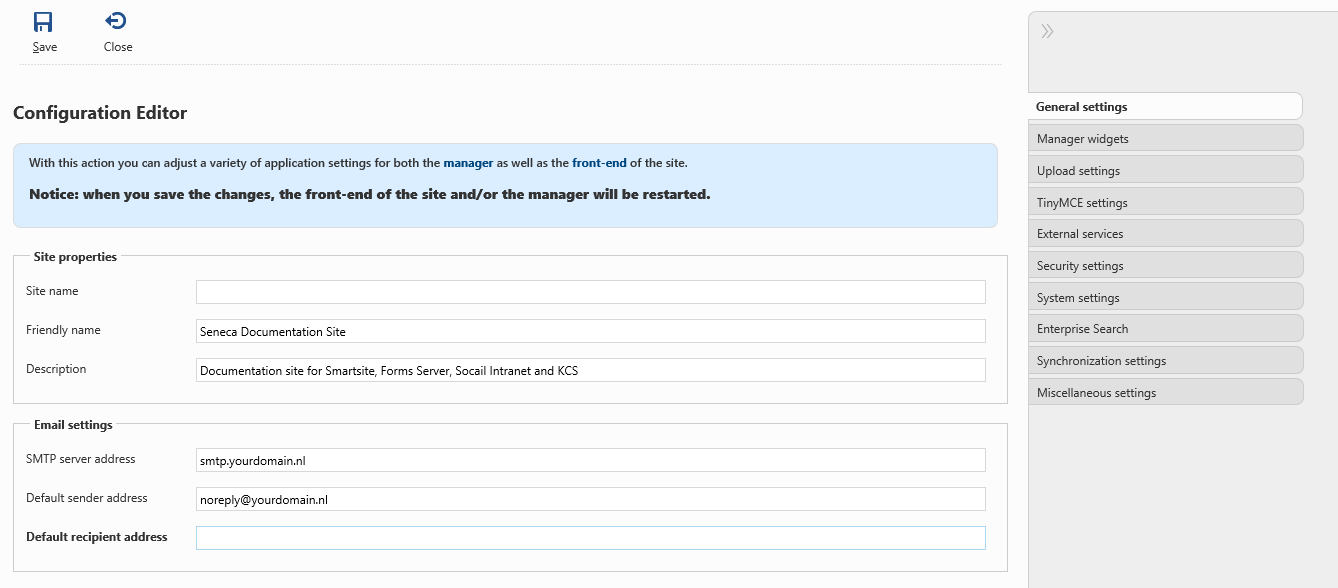Click the Close back-arrow icon
Viewport: 1338px width, 588px height.
[x=116, y=21]
